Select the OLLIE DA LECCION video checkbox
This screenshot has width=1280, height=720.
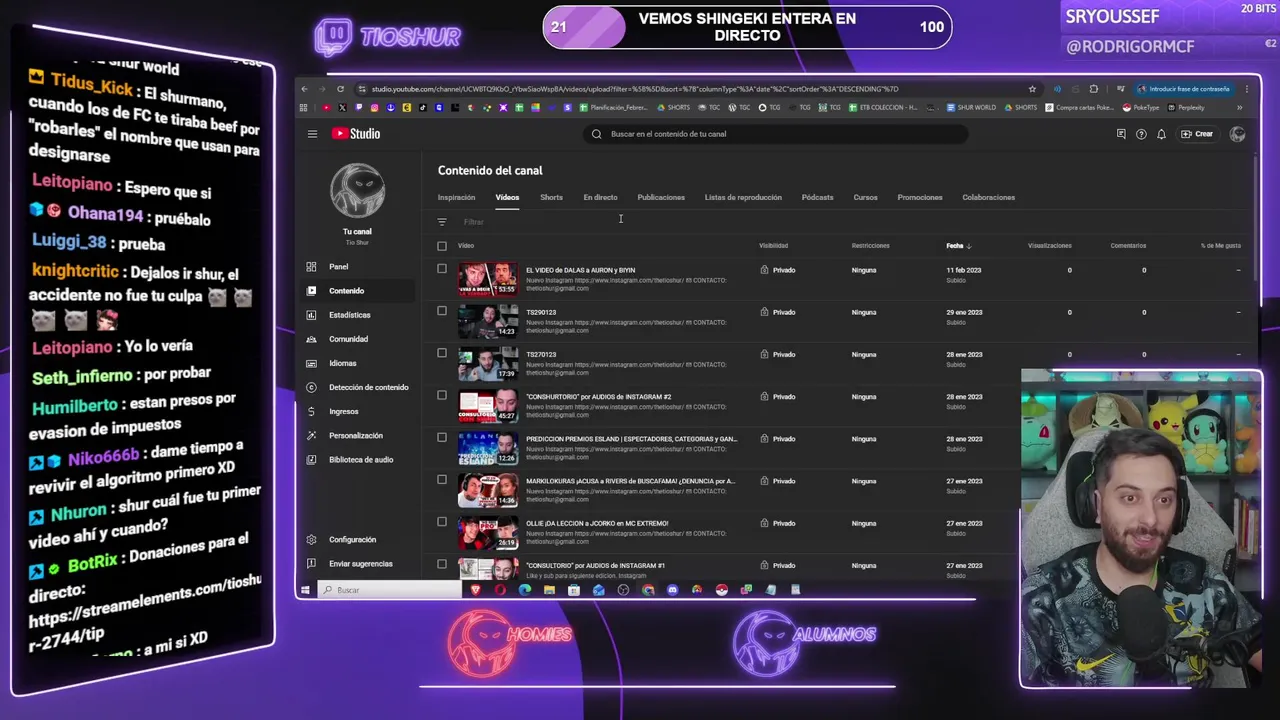[x=442, y=521]
